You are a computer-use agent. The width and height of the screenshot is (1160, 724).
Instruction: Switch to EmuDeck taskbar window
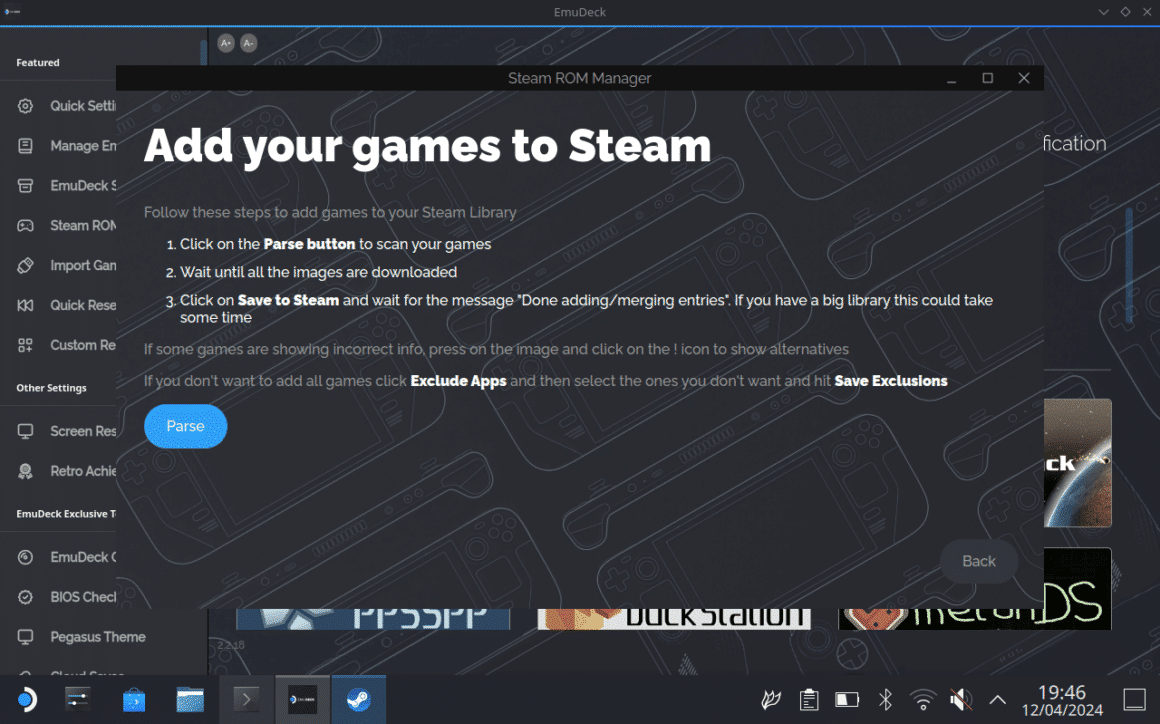[x=303, y=699]
